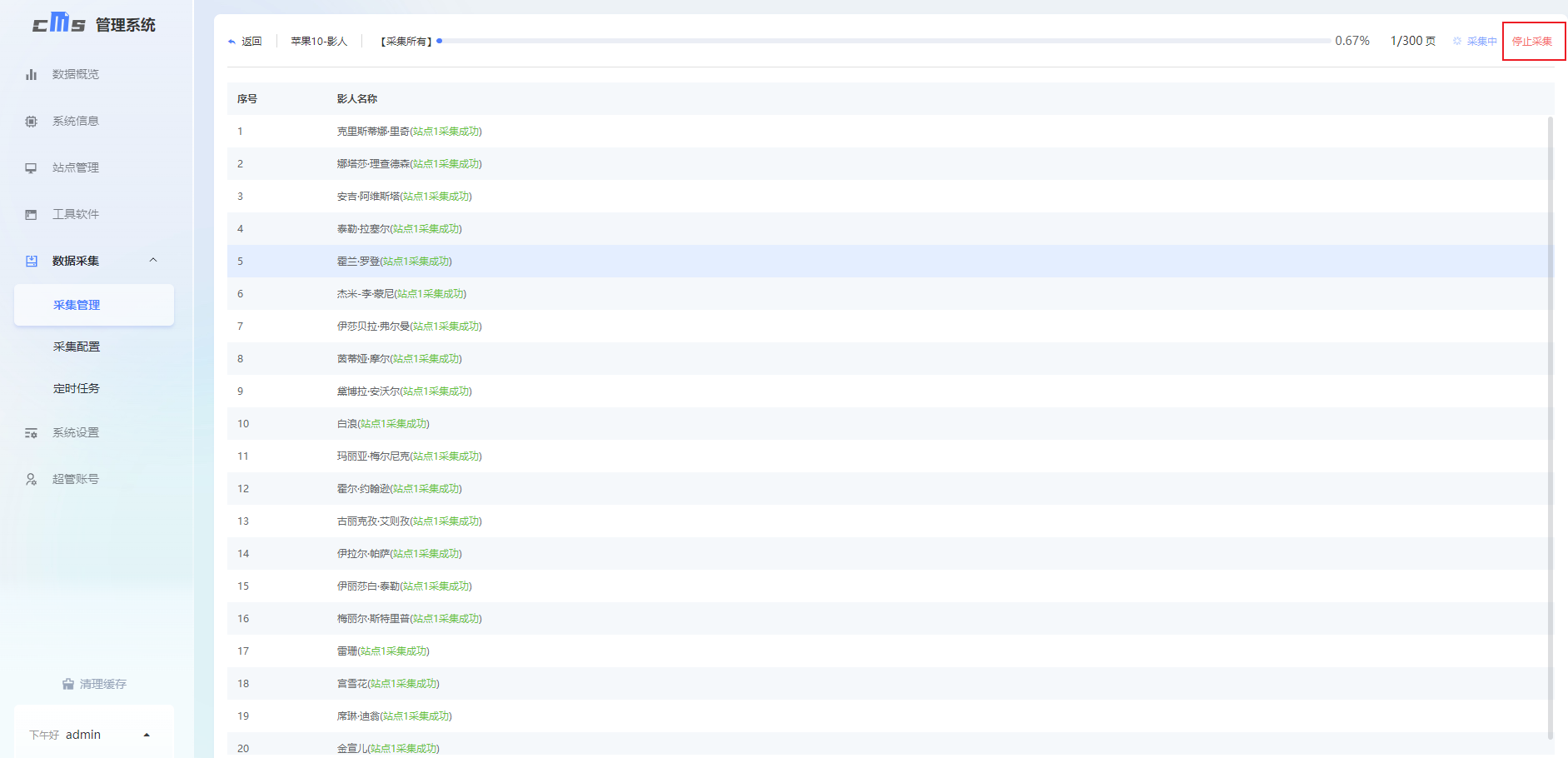Select the row 玛丽亚·梅尔尼克
Image resolution: width=1568 pixels, height=758 pixels.
point(890,456)
